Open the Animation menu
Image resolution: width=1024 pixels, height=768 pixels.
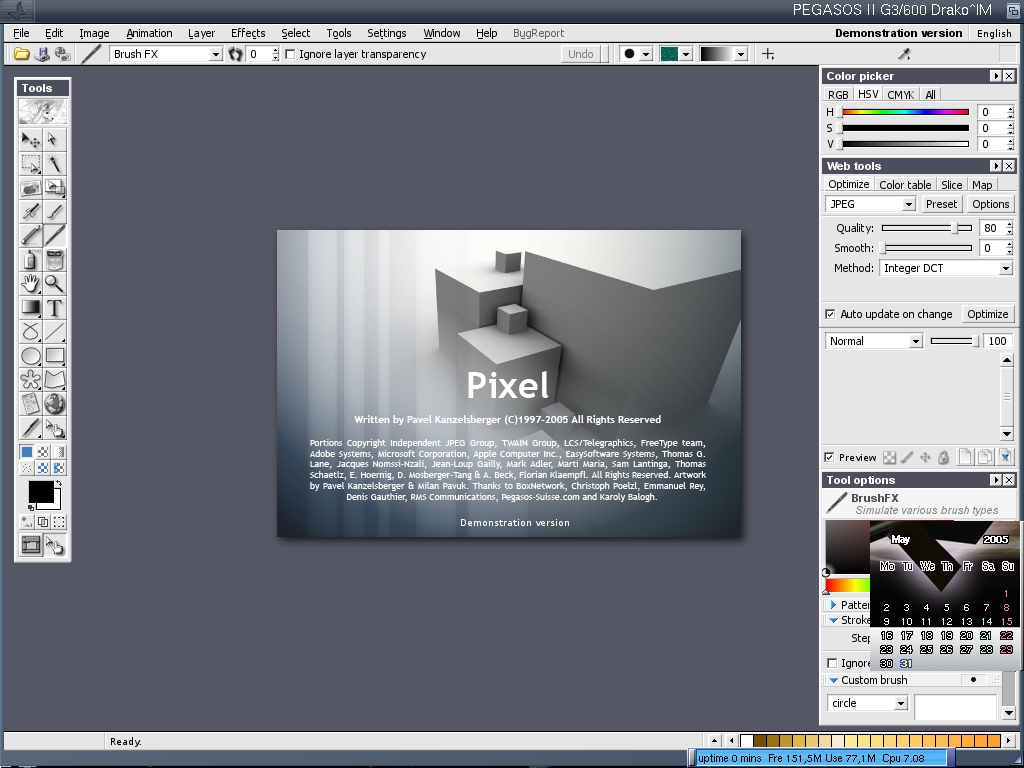149,33
